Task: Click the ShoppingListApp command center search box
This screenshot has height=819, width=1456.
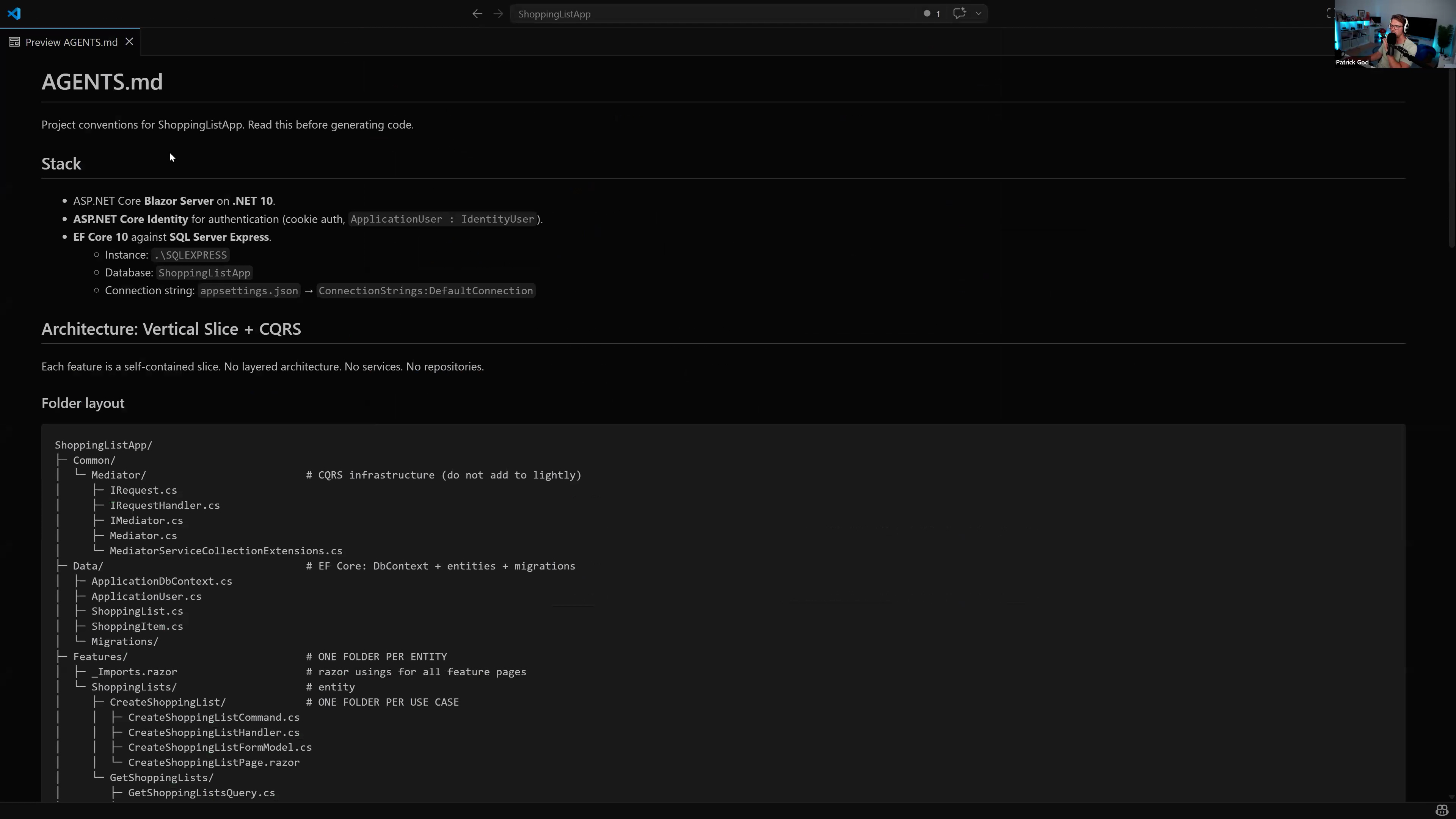Action: (748, 14)
